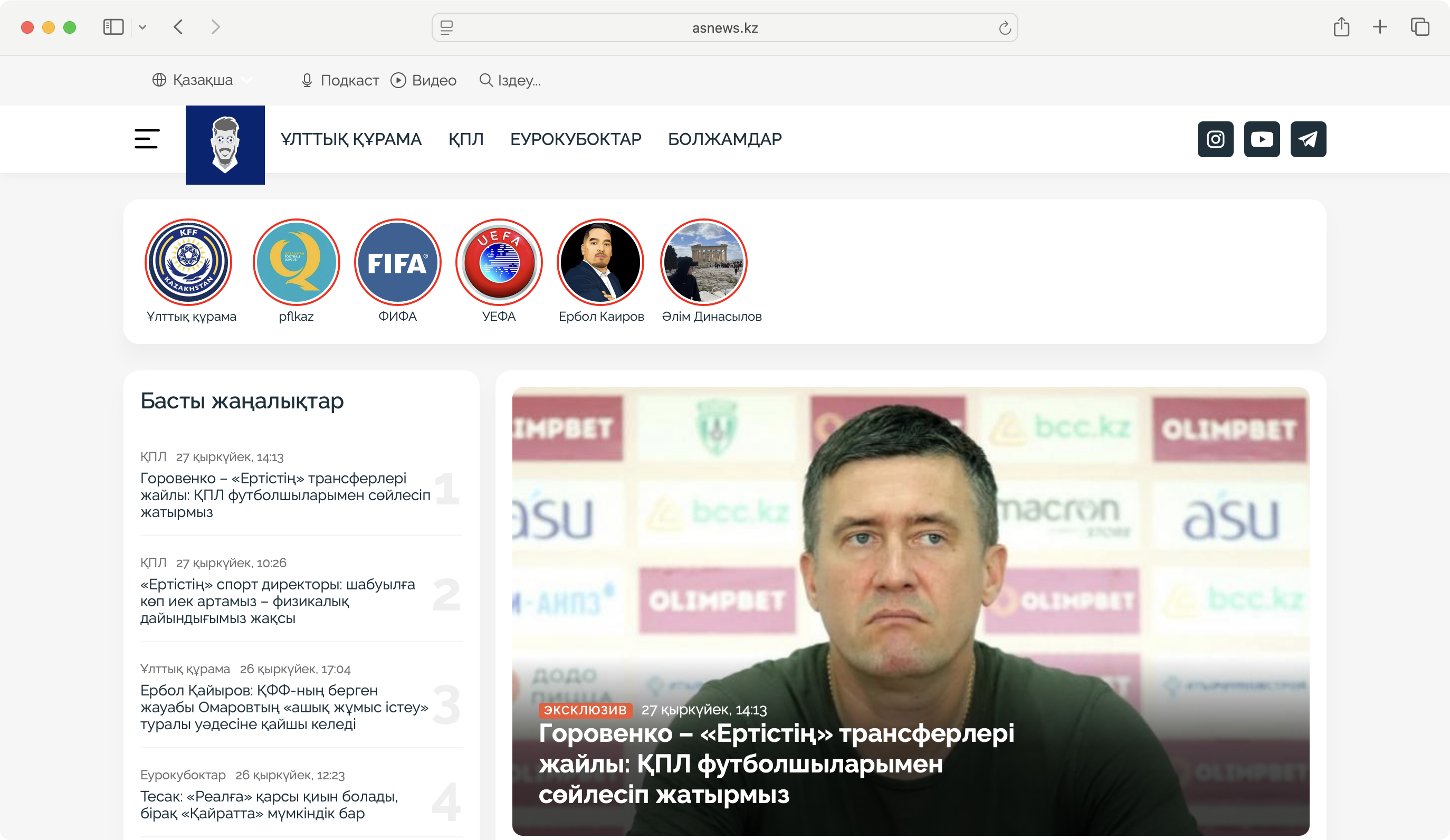Open the Ербол Каиров story thumbnail

tap(600, 262)
